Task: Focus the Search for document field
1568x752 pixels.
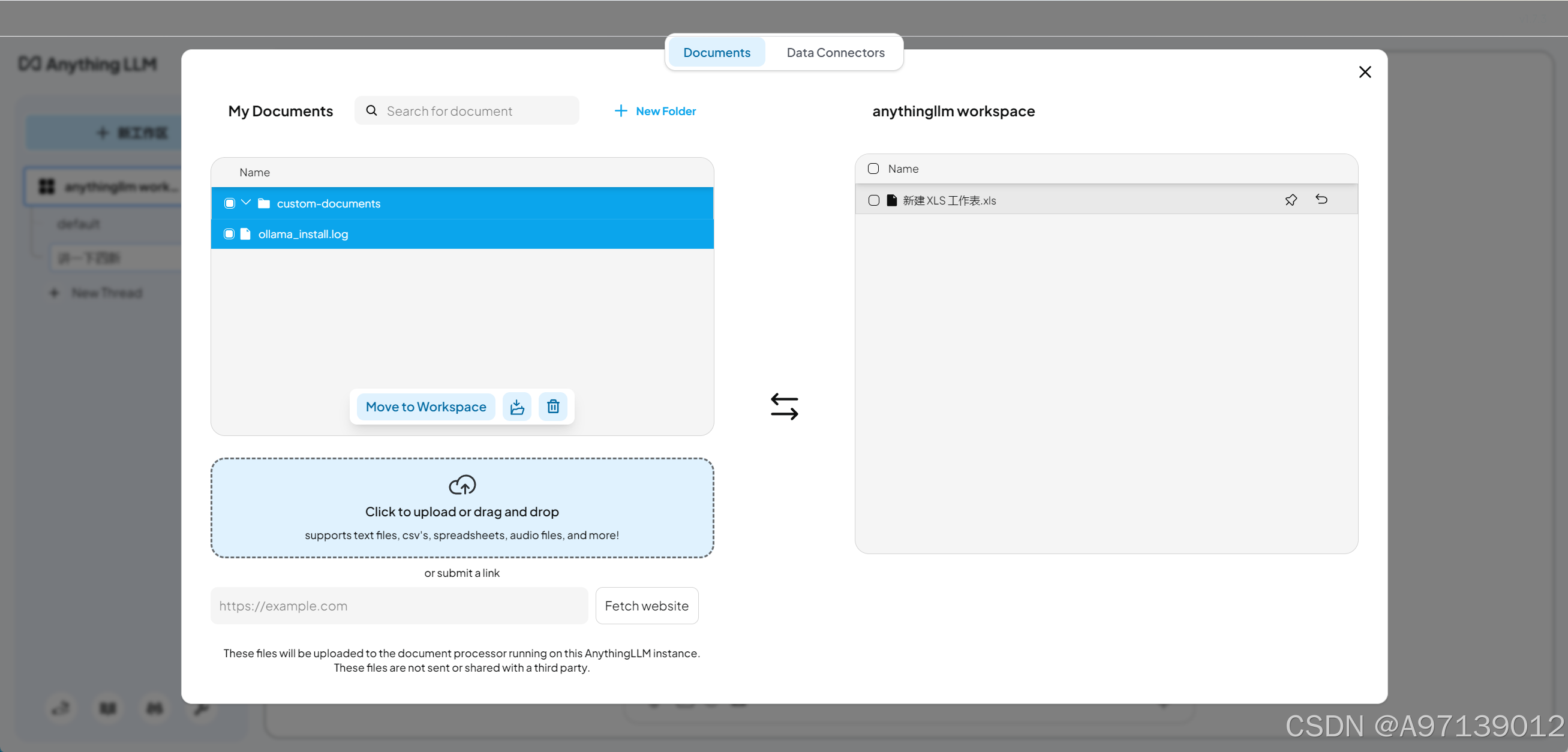Action: 467,111
